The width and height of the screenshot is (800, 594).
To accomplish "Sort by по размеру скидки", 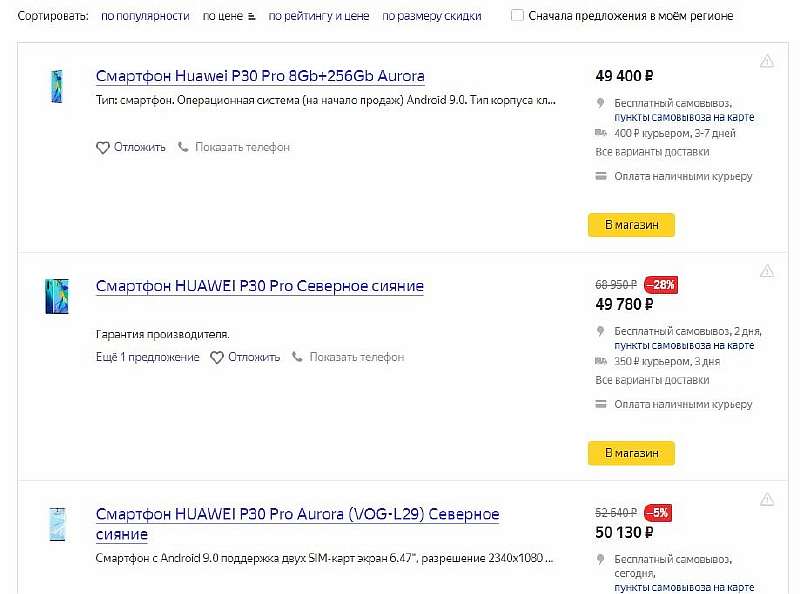I will (x=431, y=16).
